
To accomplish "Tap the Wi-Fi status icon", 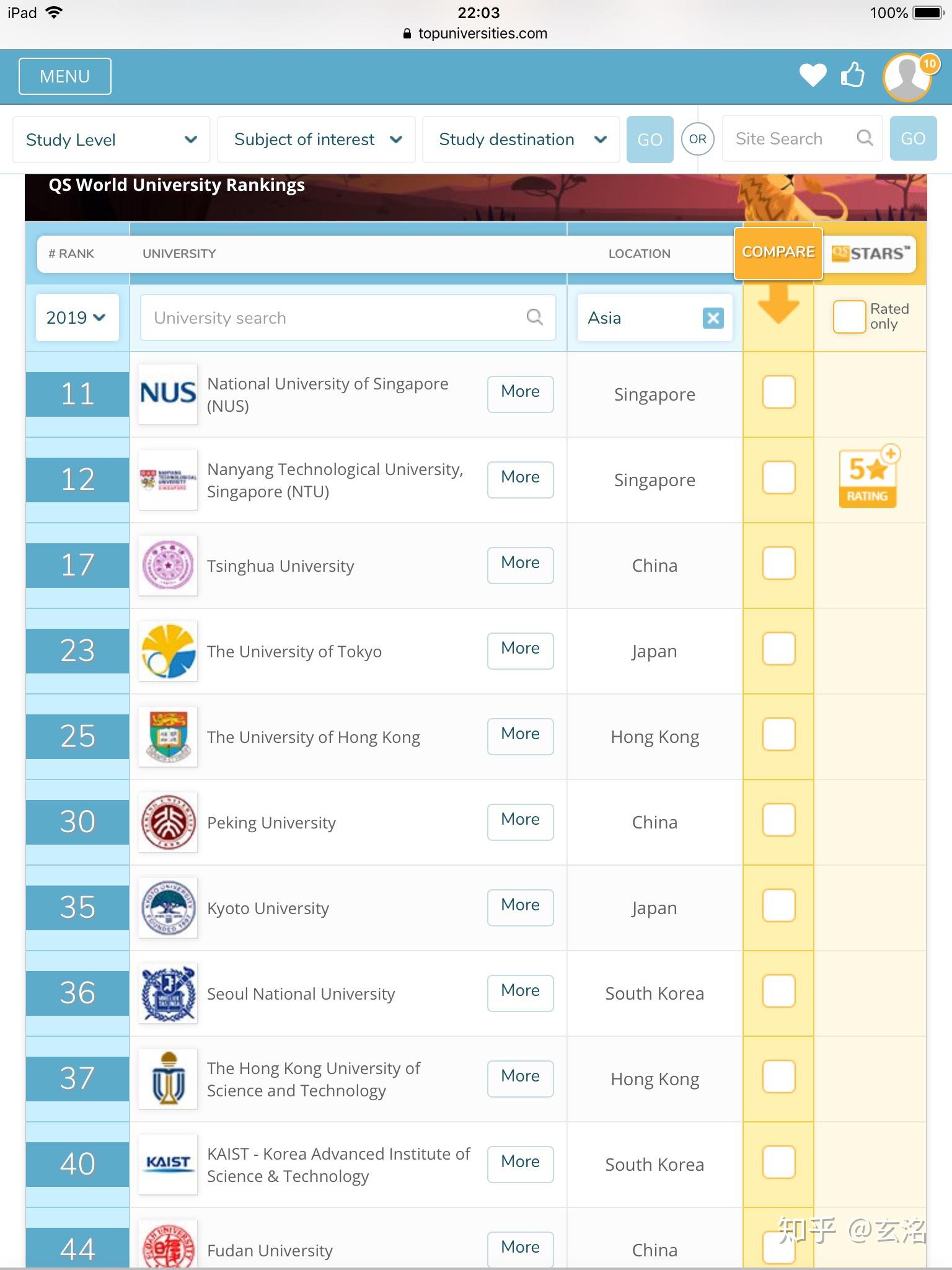I will click(55, 12).
